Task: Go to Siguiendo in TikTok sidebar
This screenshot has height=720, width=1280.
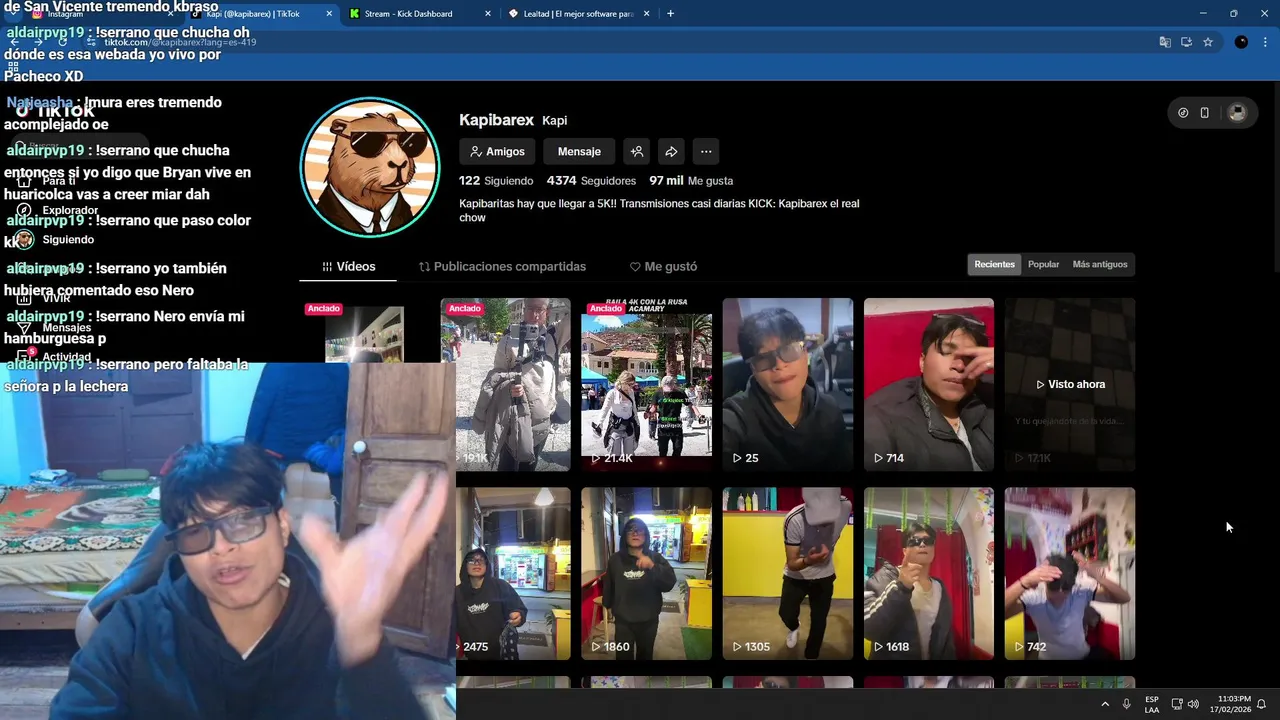Action: tap(68, 240)
